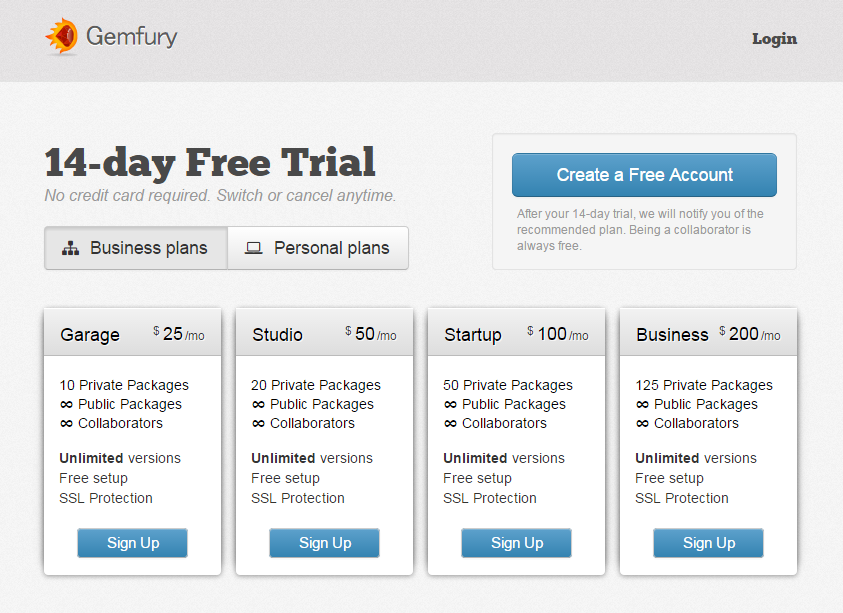843x613 pixels.
Task: Click the org-chart icon in Business plans
Action: (70, 248)
